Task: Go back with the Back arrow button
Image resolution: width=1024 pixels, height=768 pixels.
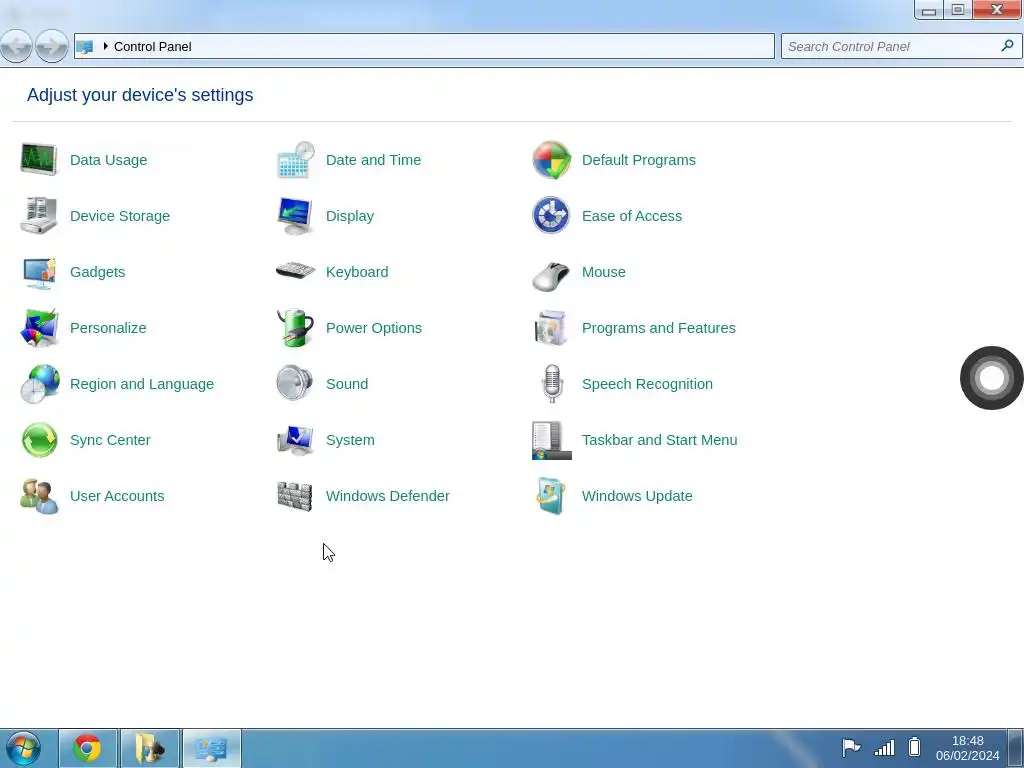Action: [x=16, y=46]
